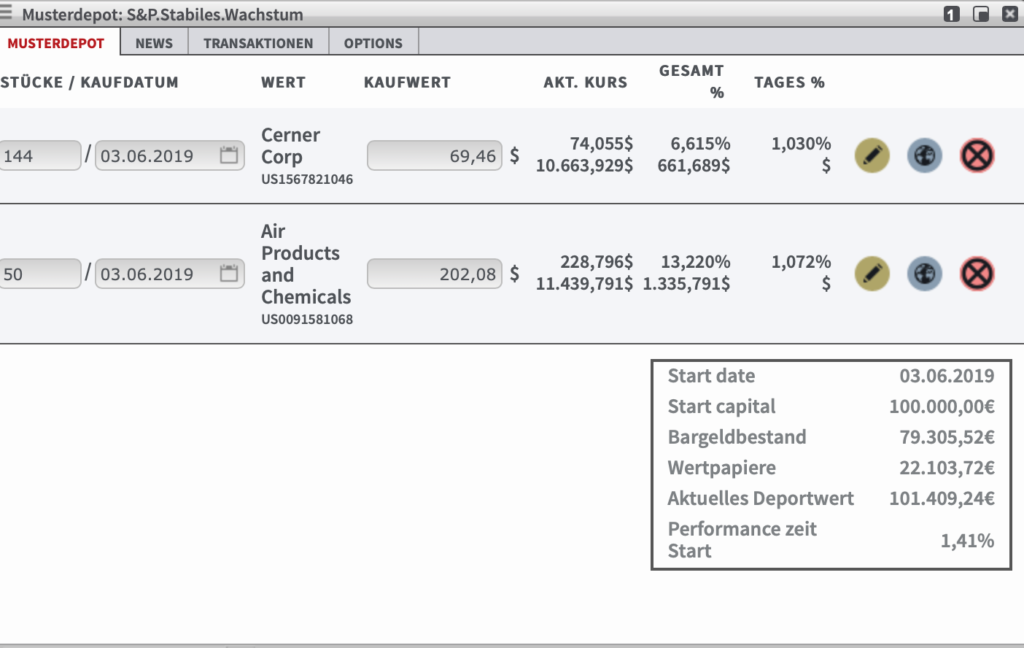The image size is (1024, 648).
Task: Open globe icon for Air Products and Chemicals
Action: pyautogui.click(x=925, y=274)
